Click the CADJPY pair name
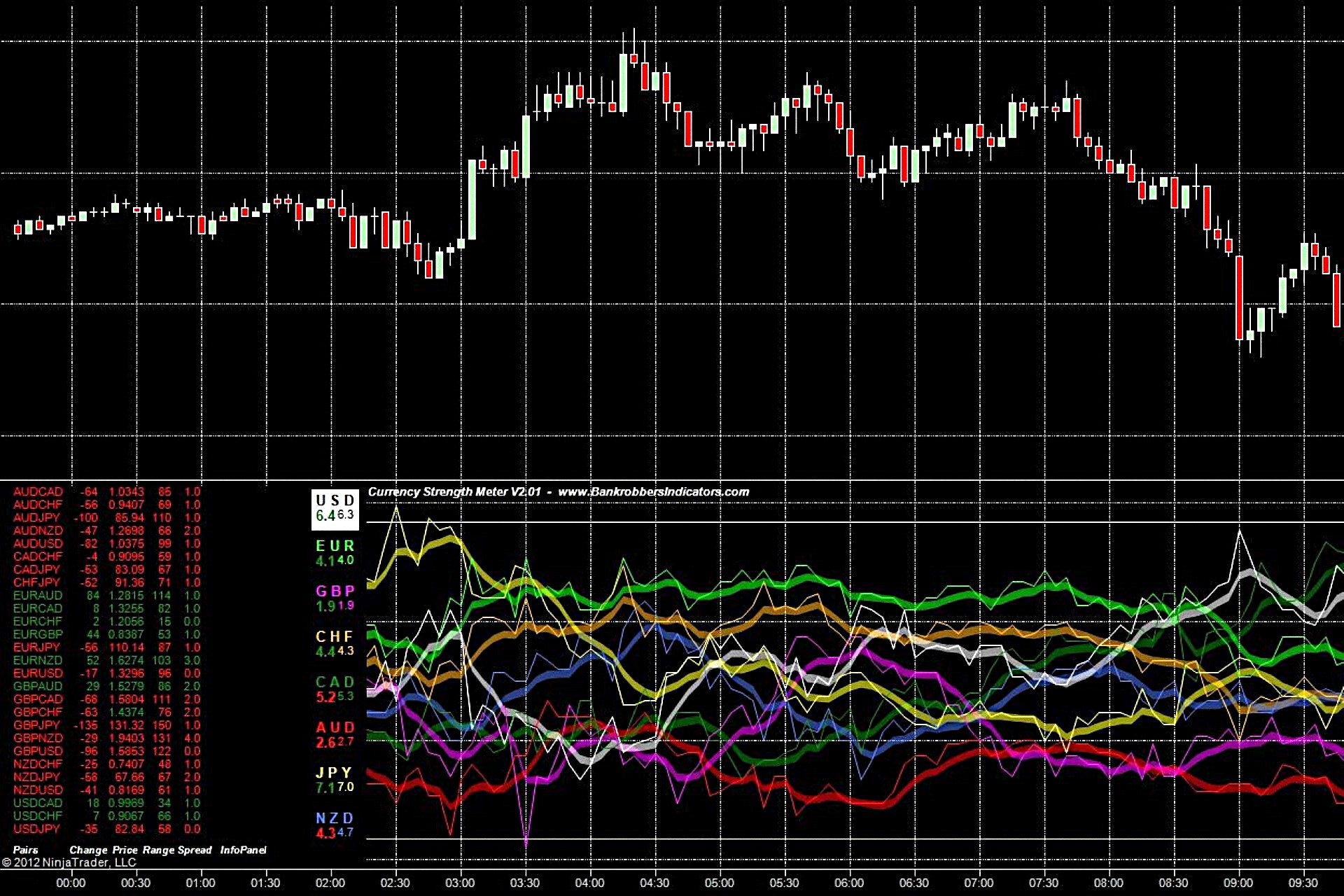Screen dimensions: 1344x896 click(x=36, y=570)
